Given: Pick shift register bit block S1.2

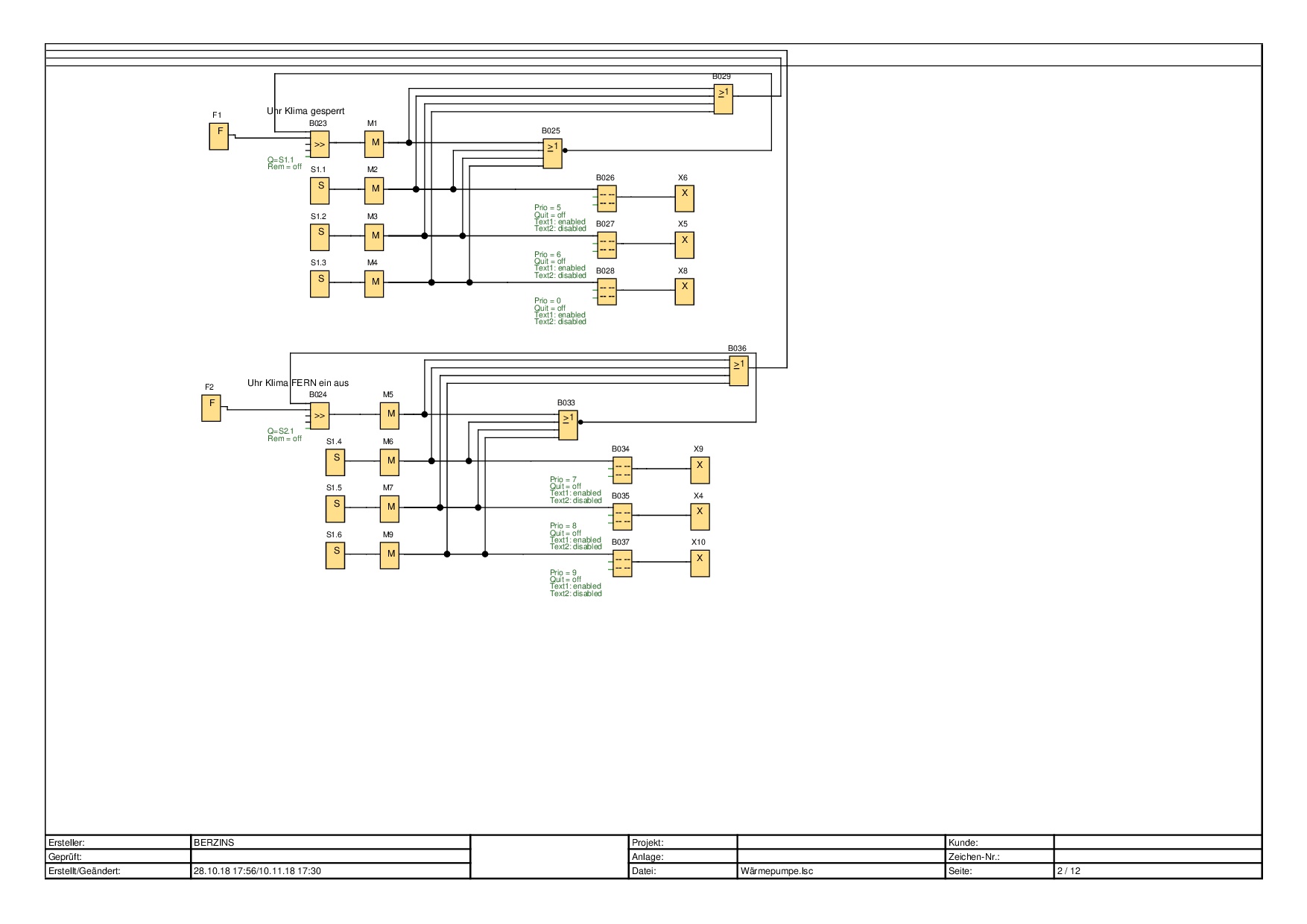Looking at the screenshot, I should (320, 237).
